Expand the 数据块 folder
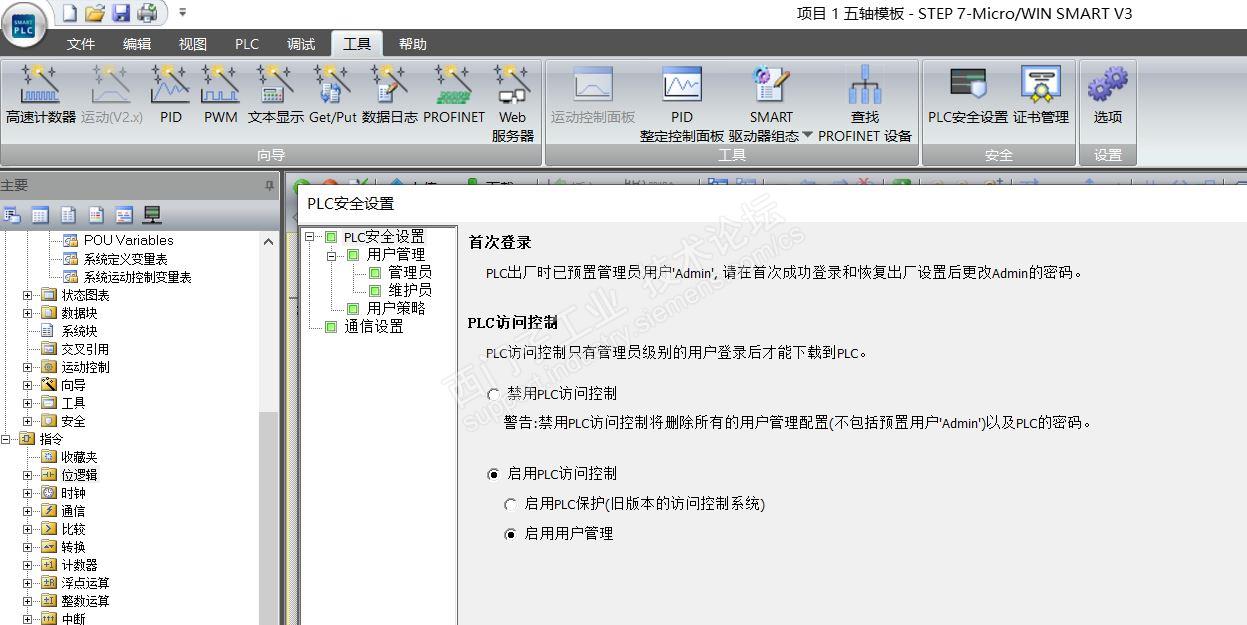 point(28,313)
